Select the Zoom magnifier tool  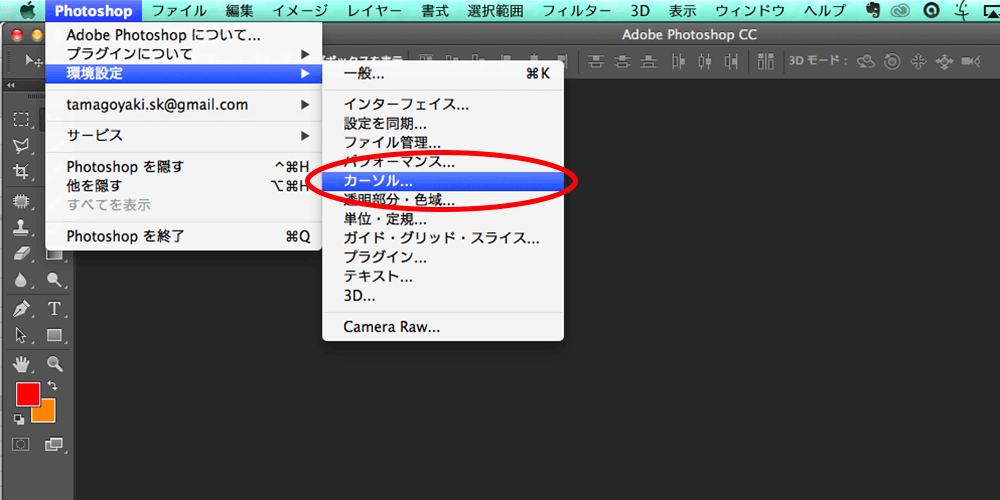(x=55, y=364)
